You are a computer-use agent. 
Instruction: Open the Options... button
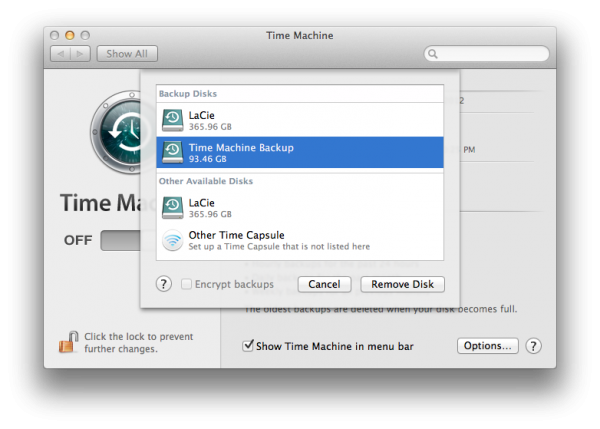487,346
